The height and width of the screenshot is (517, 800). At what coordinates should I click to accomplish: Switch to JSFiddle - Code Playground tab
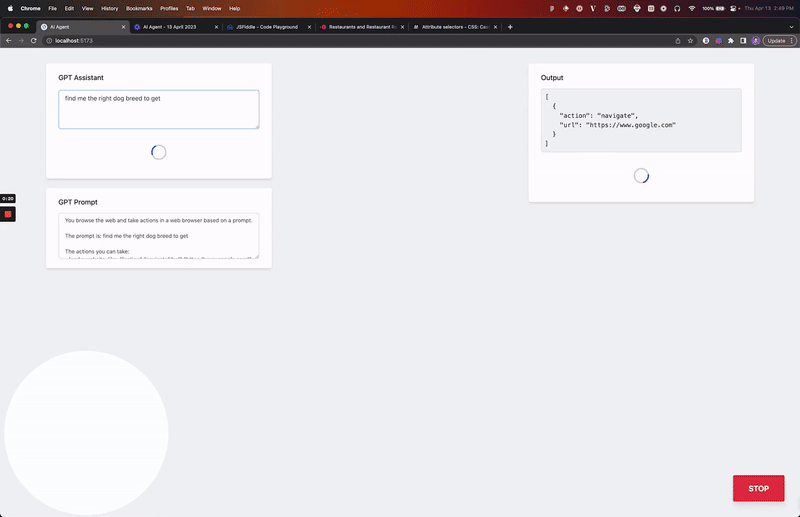(269, 27)
